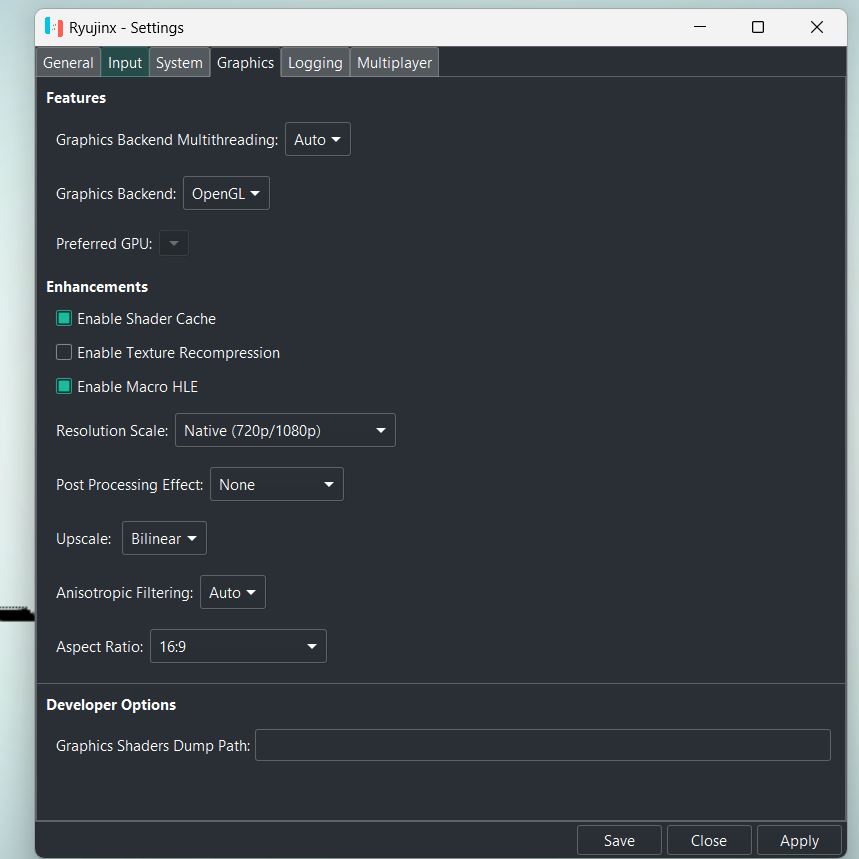This screenshot has height=859, width=859.
Task: Click the Ryujinx logo icon in title bar
Action: pyautogui.click(x=54, y=27)
